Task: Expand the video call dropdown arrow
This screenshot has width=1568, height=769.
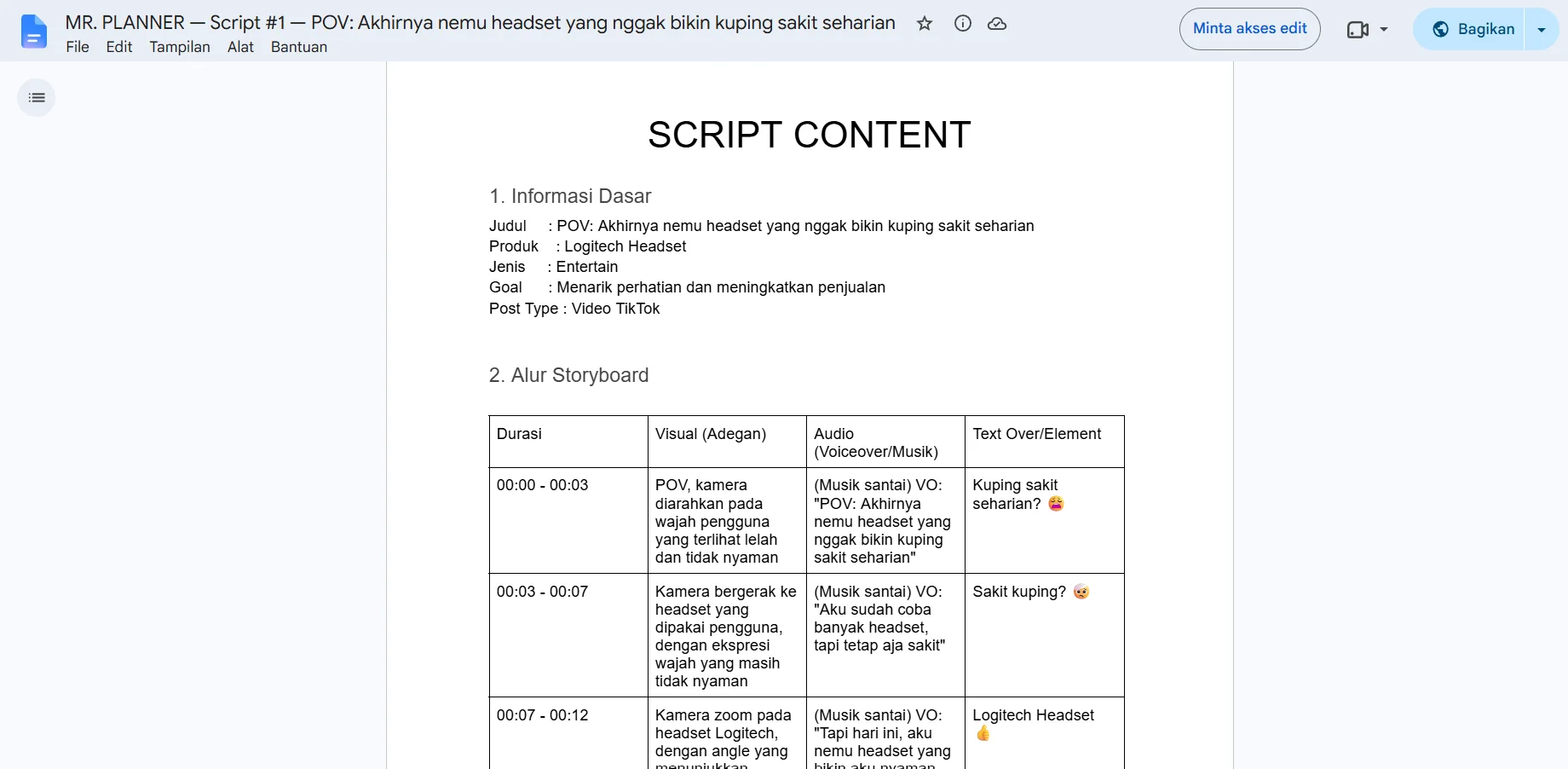Action: 1384,30
